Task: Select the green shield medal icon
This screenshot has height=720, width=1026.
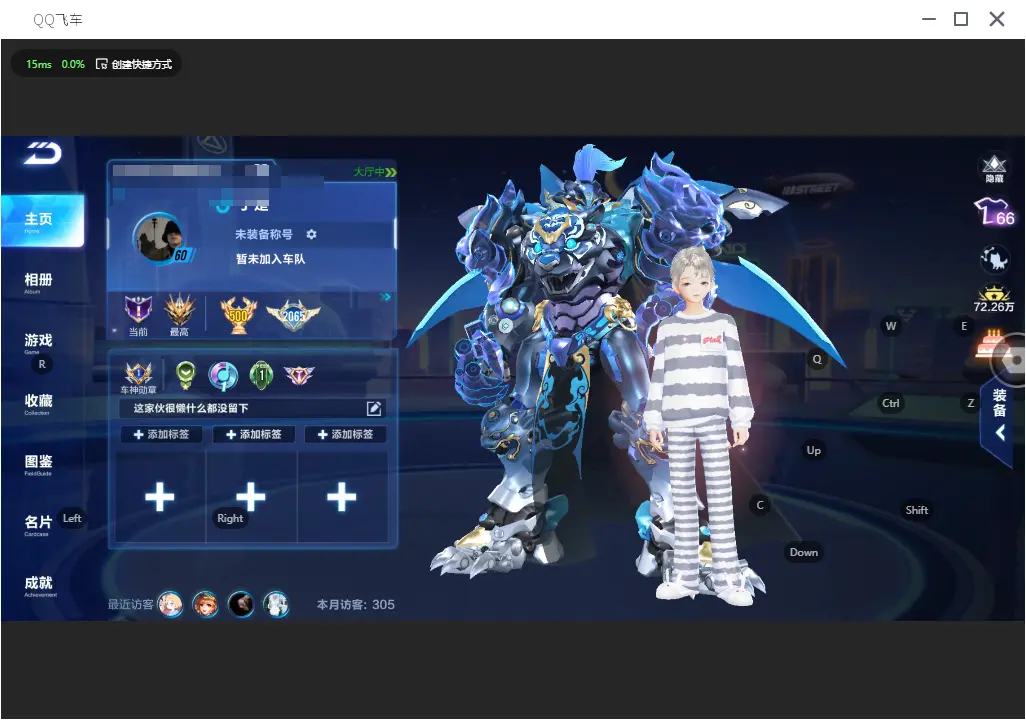Action: (186, 375)
